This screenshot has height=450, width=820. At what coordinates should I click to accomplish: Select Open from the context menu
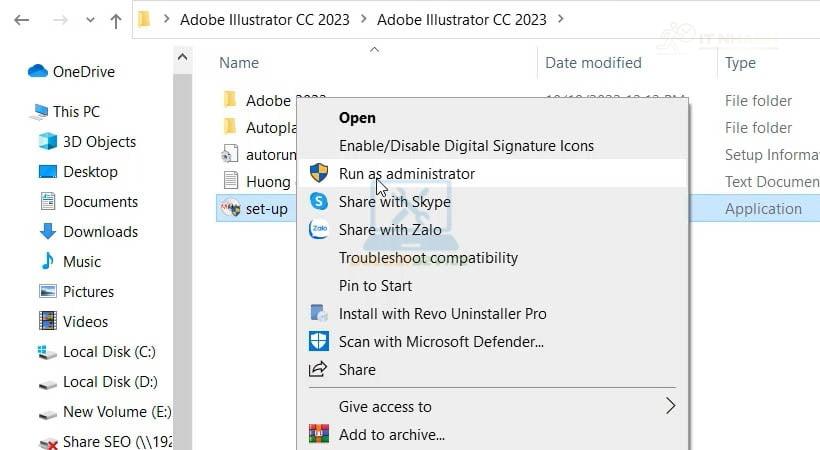pos(357,117)
